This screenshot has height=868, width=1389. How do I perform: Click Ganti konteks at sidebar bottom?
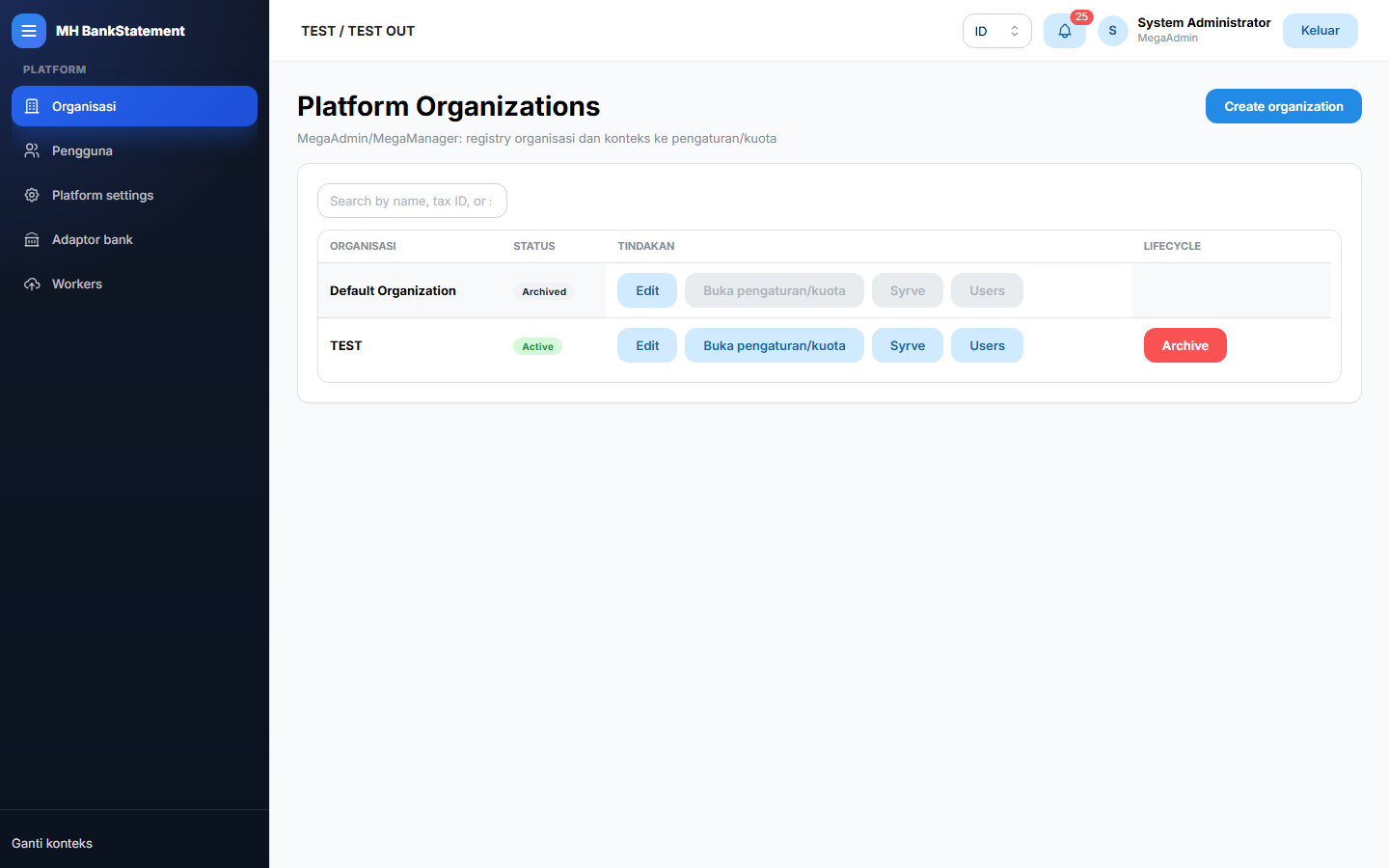(x=52, y=843)
